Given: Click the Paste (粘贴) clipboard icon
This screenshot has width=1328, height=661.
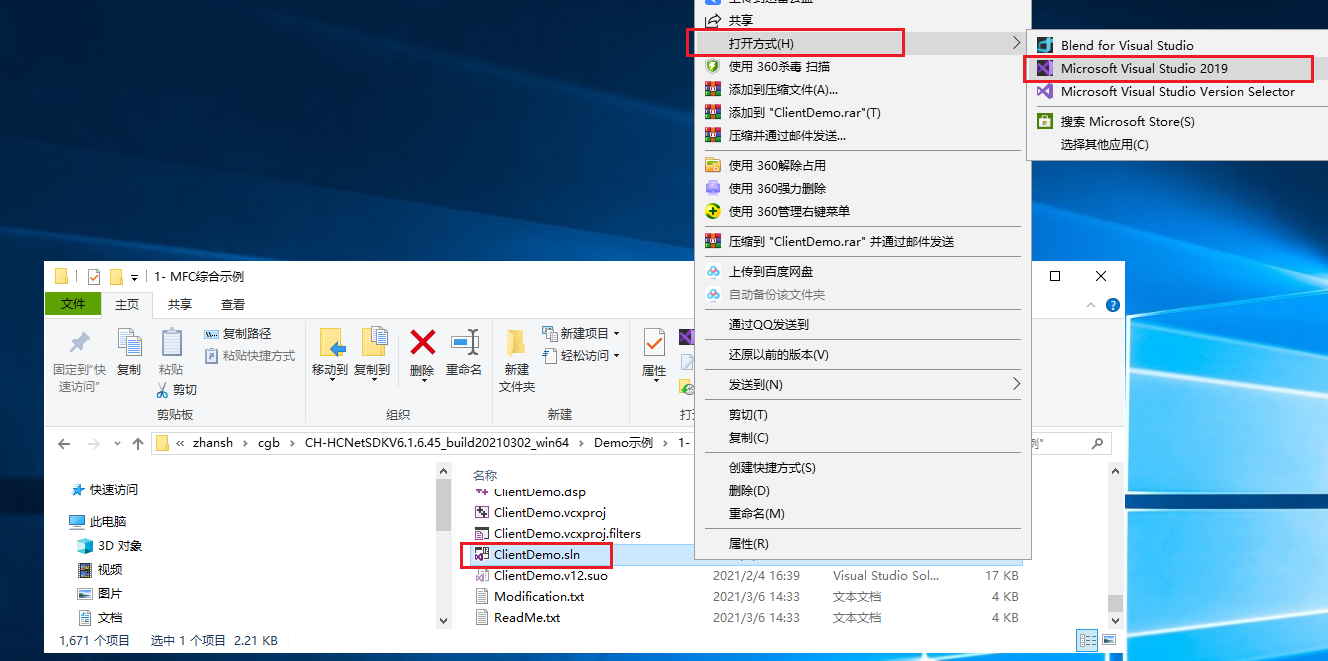Looking at the screenshot, I should pos(171,344).
